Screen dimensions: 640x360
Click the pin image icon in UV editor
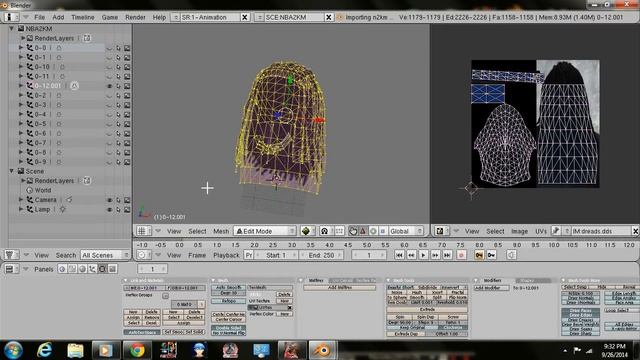click(x=555, y=231)
